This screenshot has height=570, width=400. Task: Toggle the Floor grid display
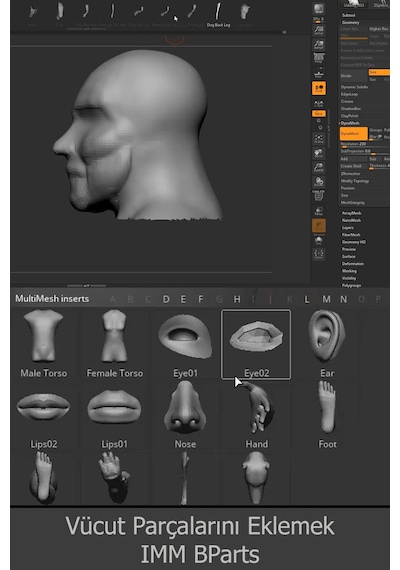[x=319, y=75]
